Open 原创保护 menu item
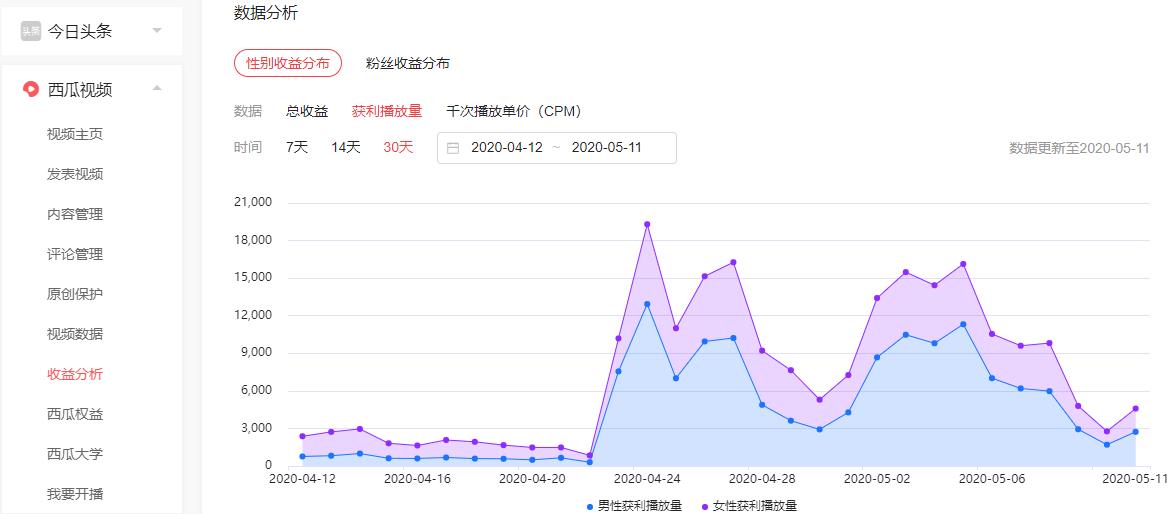1176x514 pixels. (75, 293)
